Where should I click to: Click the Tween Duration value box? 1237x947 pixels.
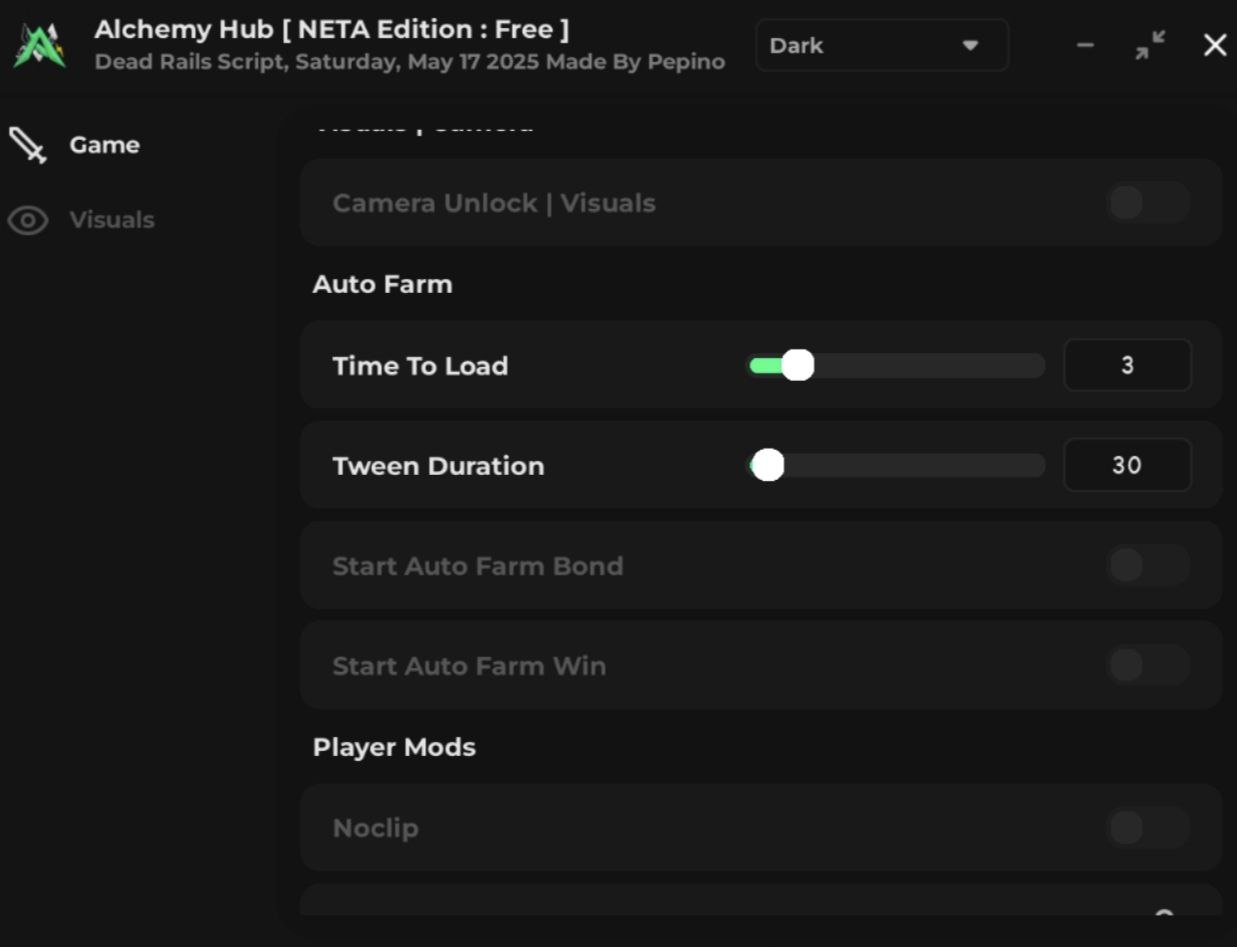tap(1127, 465)
